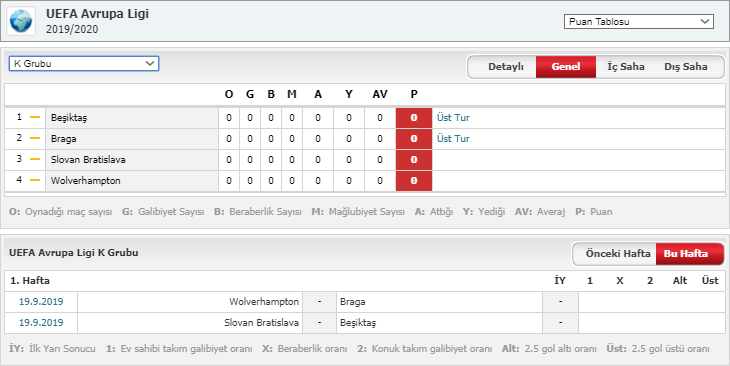Select Slovan Bratislava in the standings
Viewport: 730px width, 366px height.
(88, 160)
